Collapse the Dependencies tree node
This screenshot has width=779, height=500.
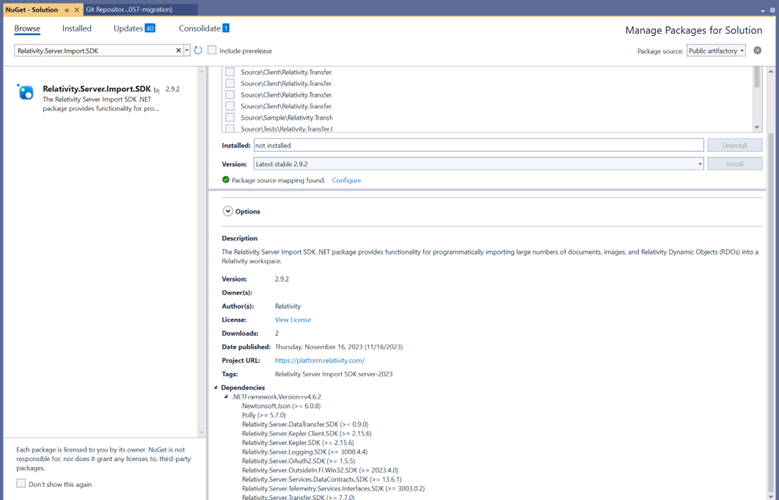[216, 387]
